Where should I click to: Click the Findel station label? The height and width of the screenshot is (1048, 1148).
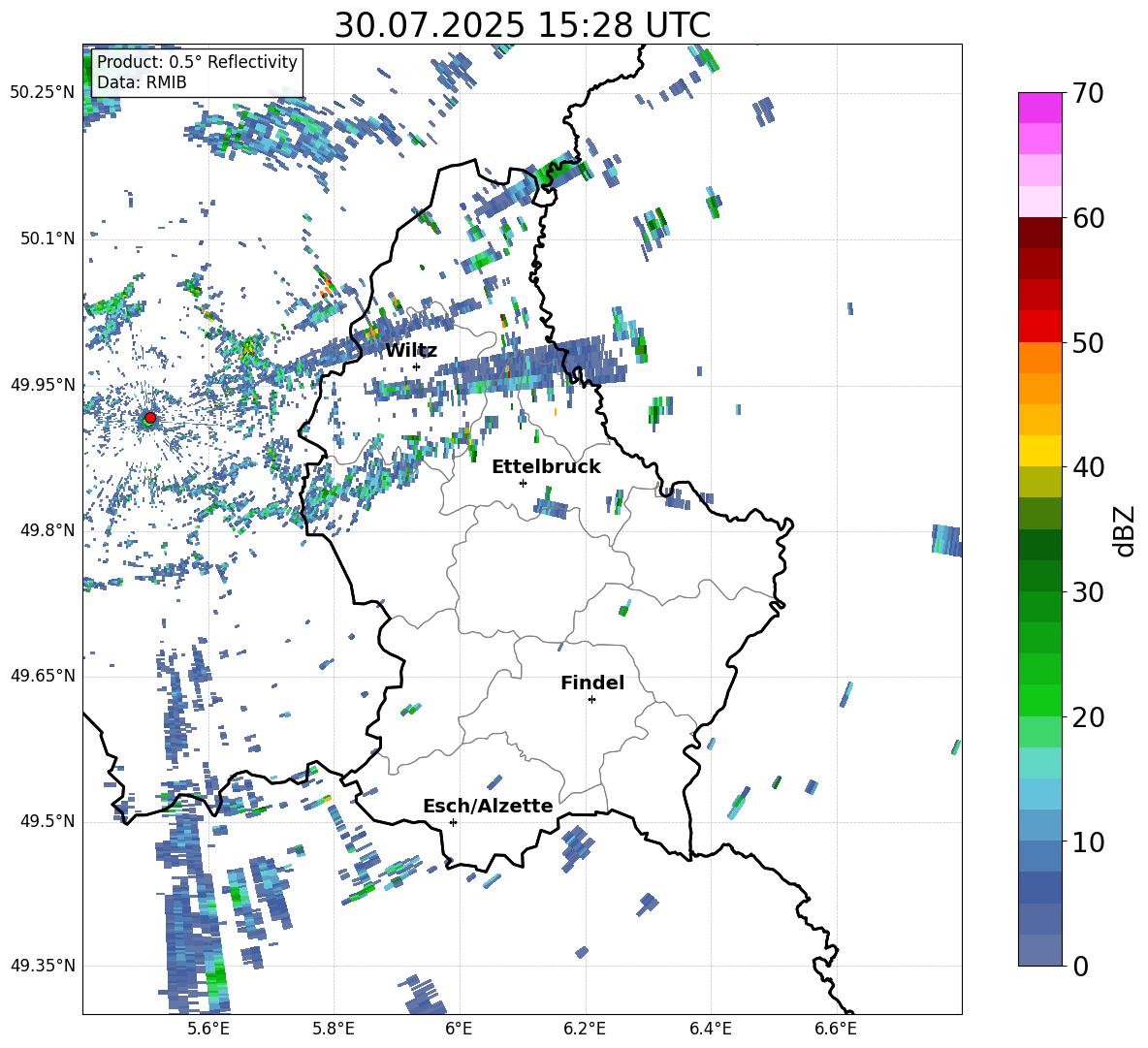tap(592, 683)
